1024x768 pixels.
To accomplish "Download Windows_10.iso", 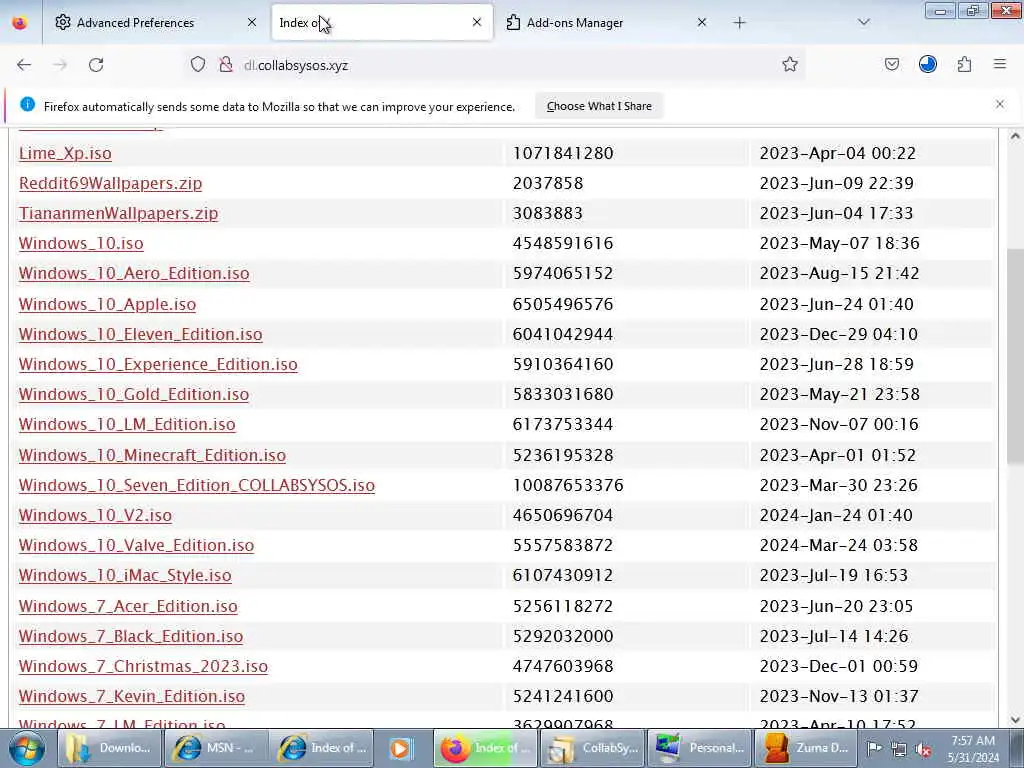I will pyautogui.click(x=81, y=244).
